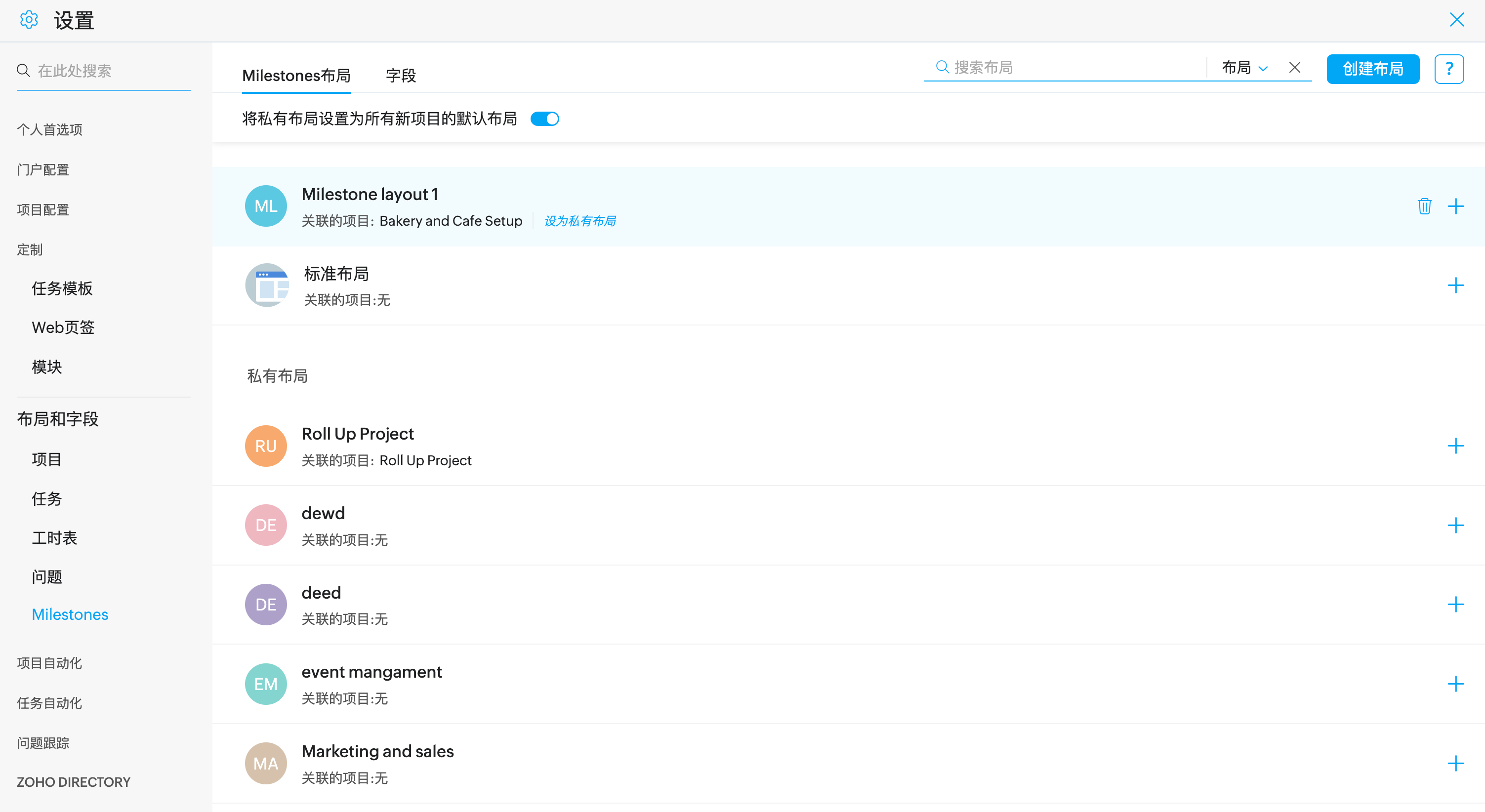Toggle private layout default switch
The image size is (1485, 812).
[544, 119]
